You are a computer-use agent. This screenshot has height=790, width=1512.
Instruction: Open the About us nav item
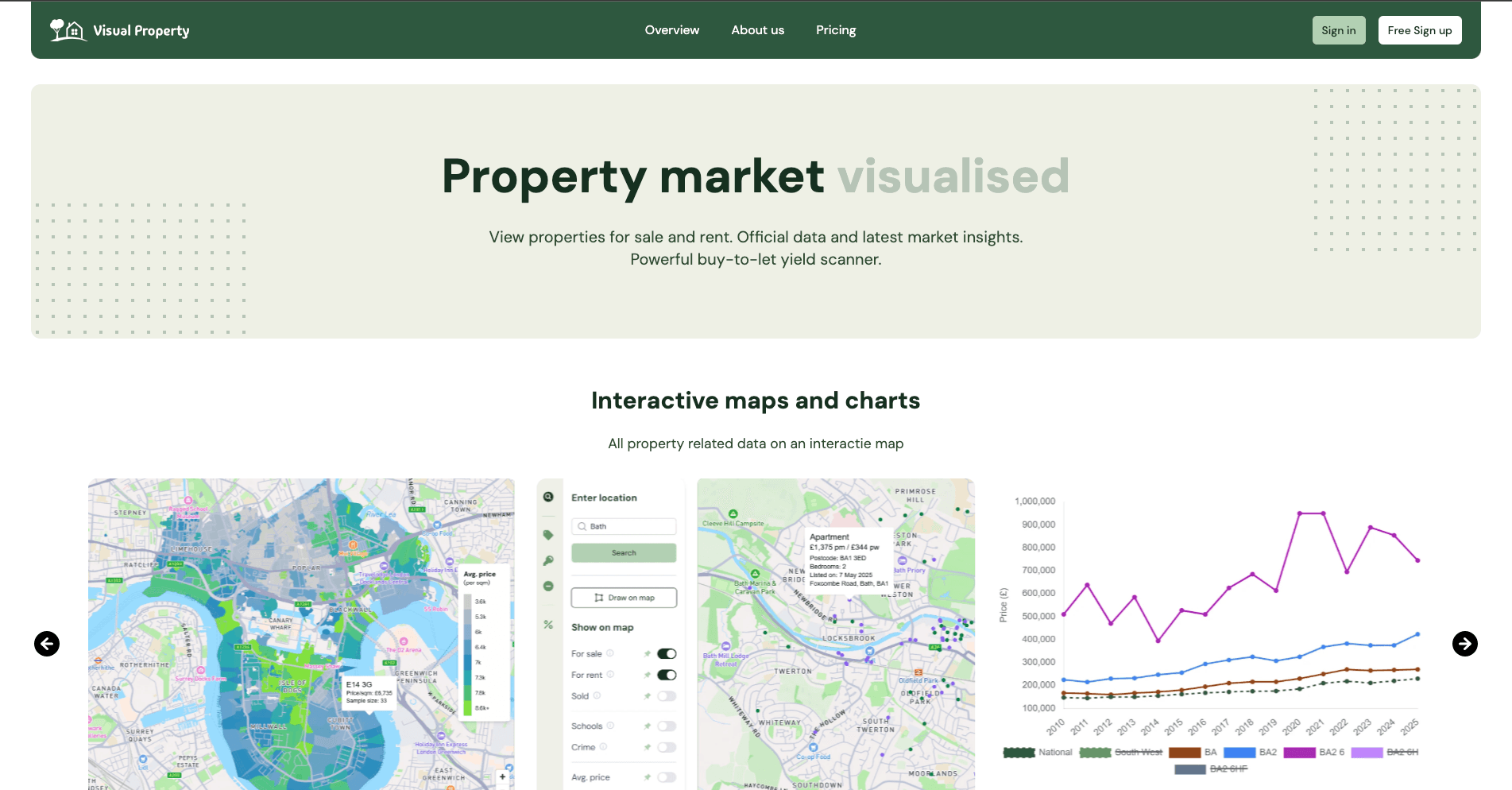[x=758, y=30]
